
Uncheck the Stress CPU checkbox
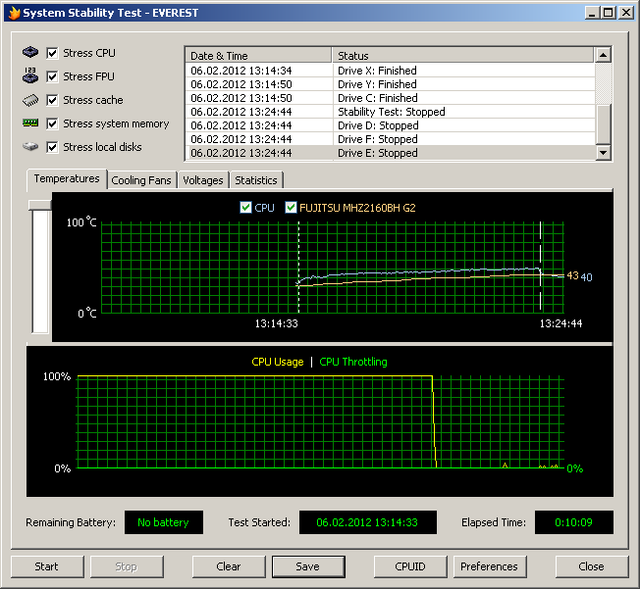click(x=53, y=53)
